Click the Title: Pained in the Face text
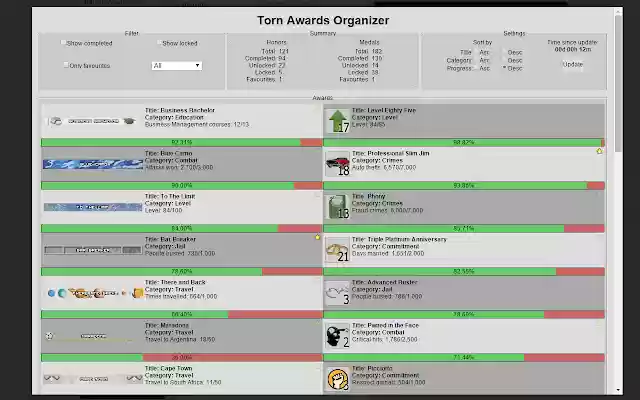The width and height of the screenshot is (640, 400). [385, 325]
